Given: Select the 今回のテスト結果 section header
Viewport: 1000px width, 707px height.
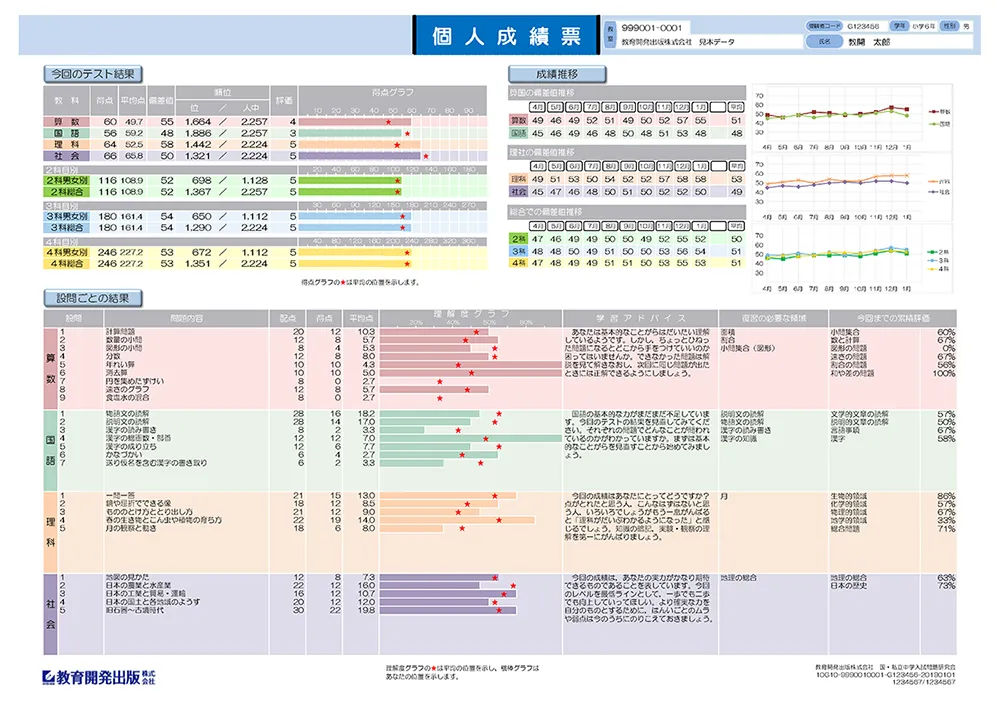Looking at the screenshot, I should click(93, 74).
